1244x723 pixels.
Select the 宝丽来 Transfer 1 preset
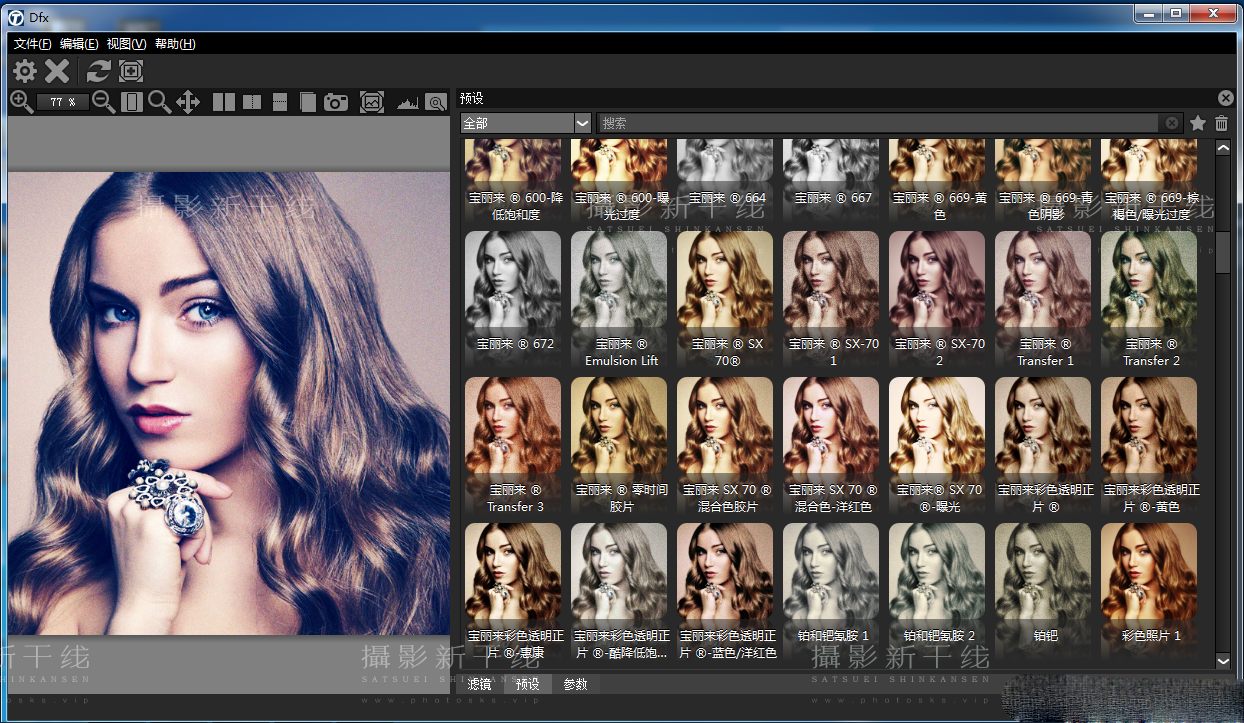tap(1045, 300)
